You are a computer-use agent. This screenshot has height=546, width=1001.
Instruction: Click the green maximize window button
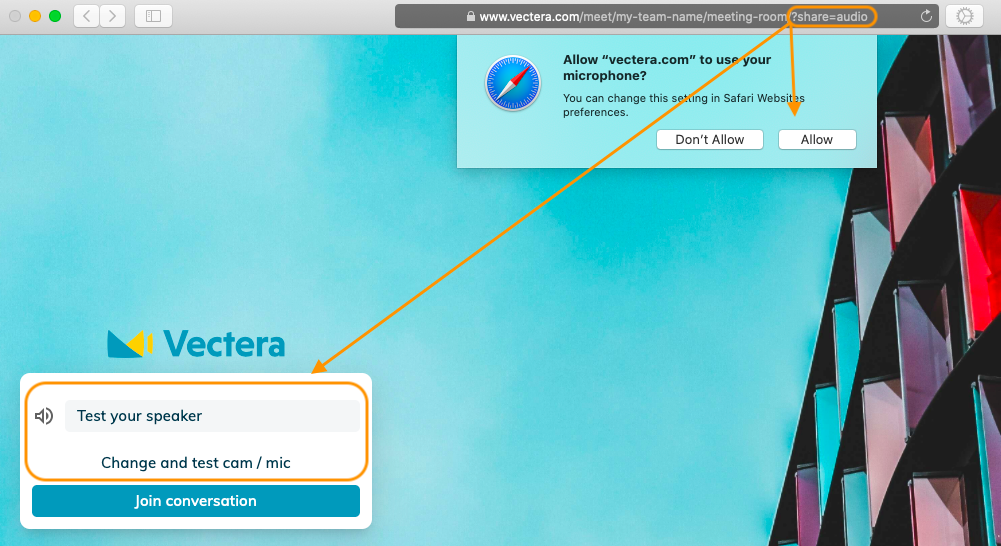[55, 16]
